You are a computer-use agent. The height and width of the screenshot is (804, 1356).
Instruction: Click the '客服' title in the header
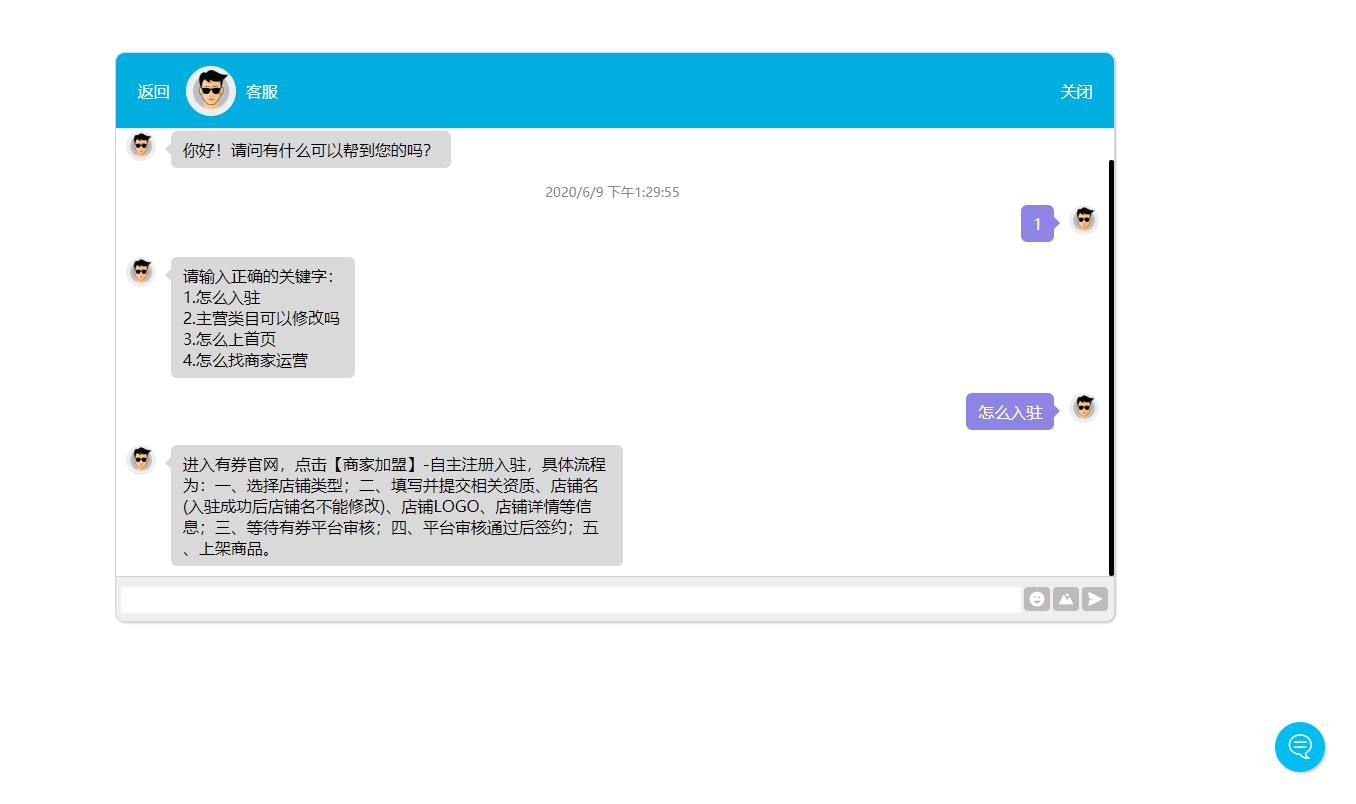pyautogui.click(x=262, y=91)
